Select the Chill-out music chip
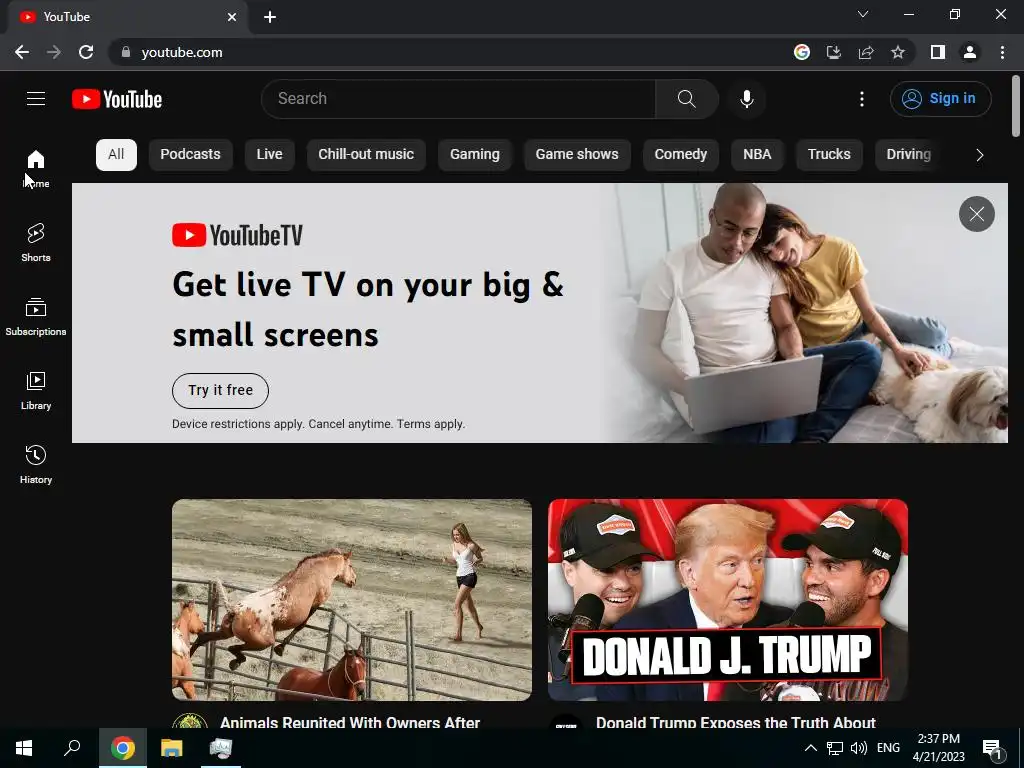1024x768 pixels. (366, 155)
